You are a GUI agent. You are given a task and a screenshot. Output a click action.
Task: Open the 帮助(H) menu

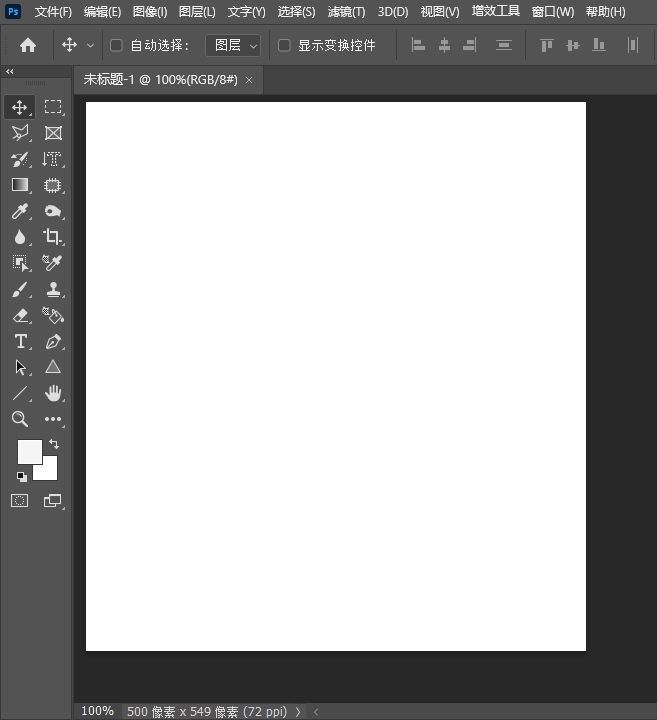(606, 11)
